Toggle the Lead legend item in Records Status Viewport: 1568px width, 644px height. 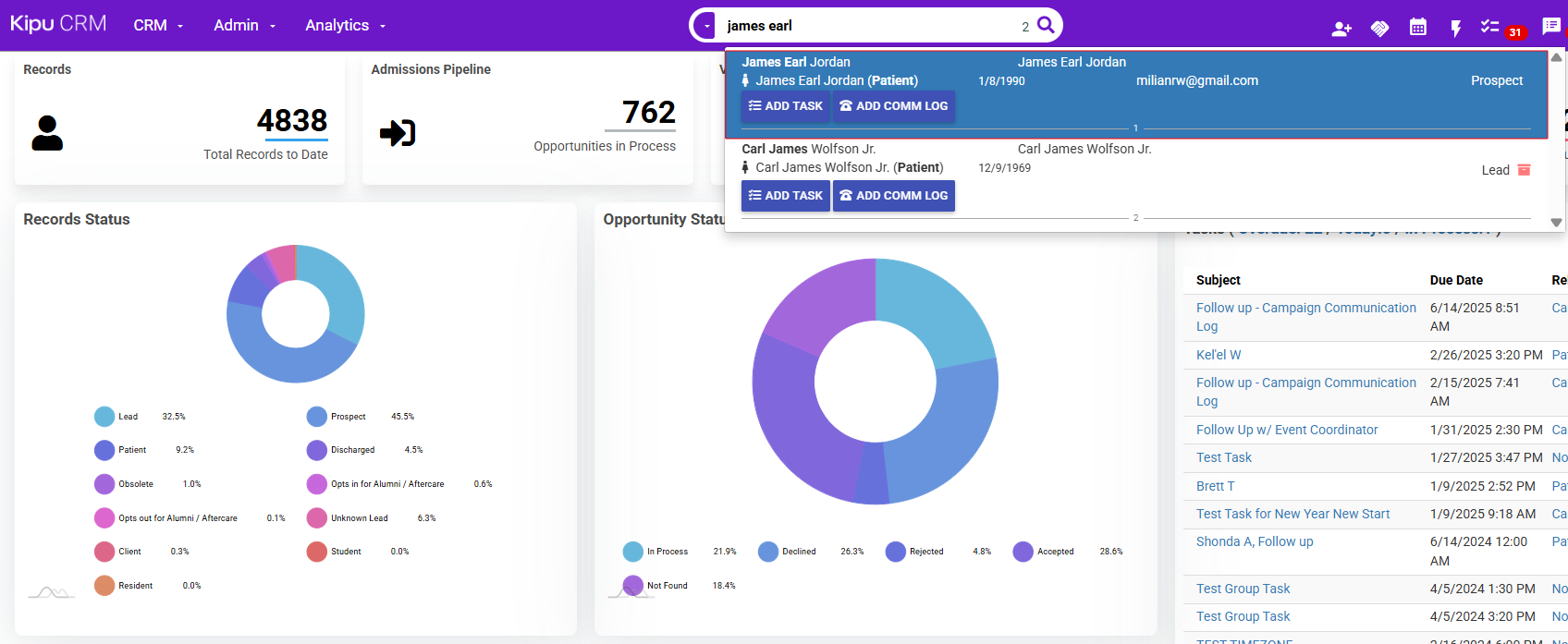coord(128,417)
